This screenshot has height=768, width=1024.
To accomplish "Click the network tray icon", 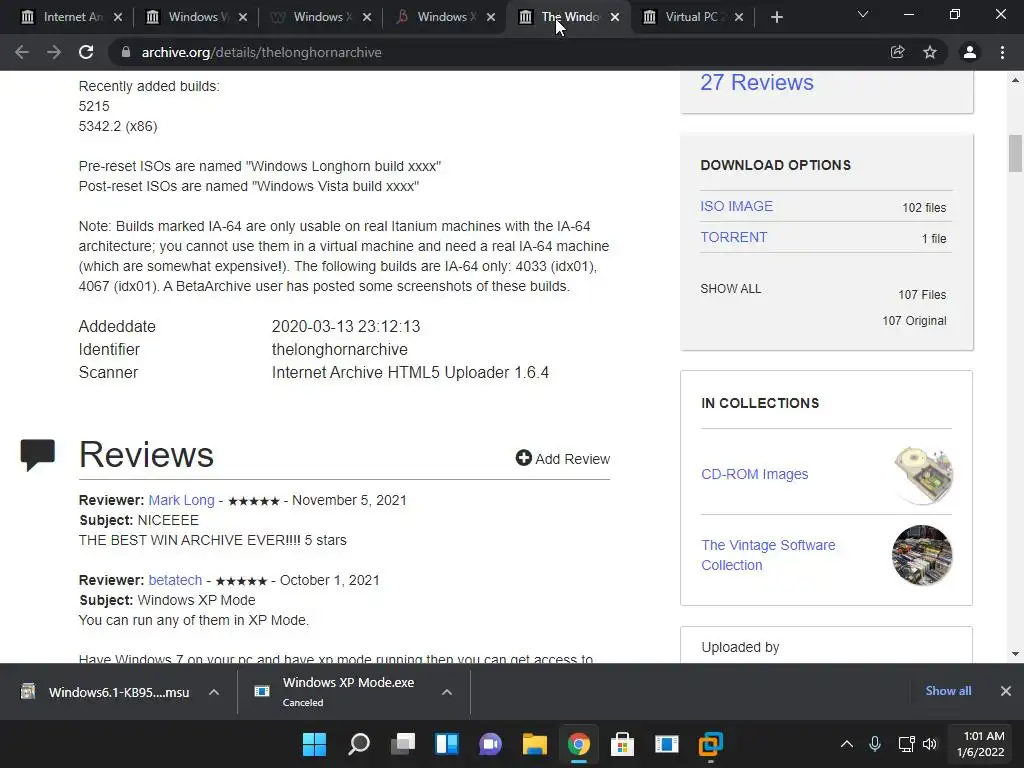I will pyautogui.click(x=906, y=744).
